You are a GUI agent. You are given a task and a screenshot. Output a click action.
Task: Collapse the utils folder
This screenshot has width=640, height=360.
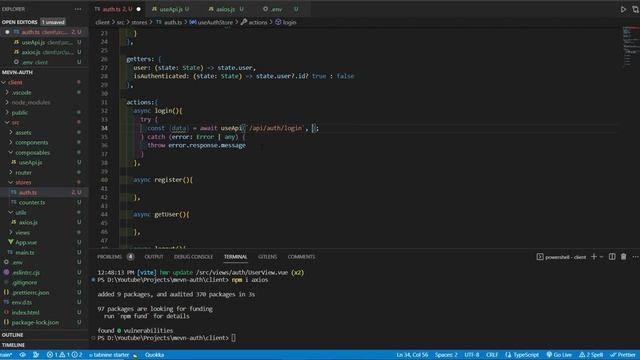tap(20, 213)
